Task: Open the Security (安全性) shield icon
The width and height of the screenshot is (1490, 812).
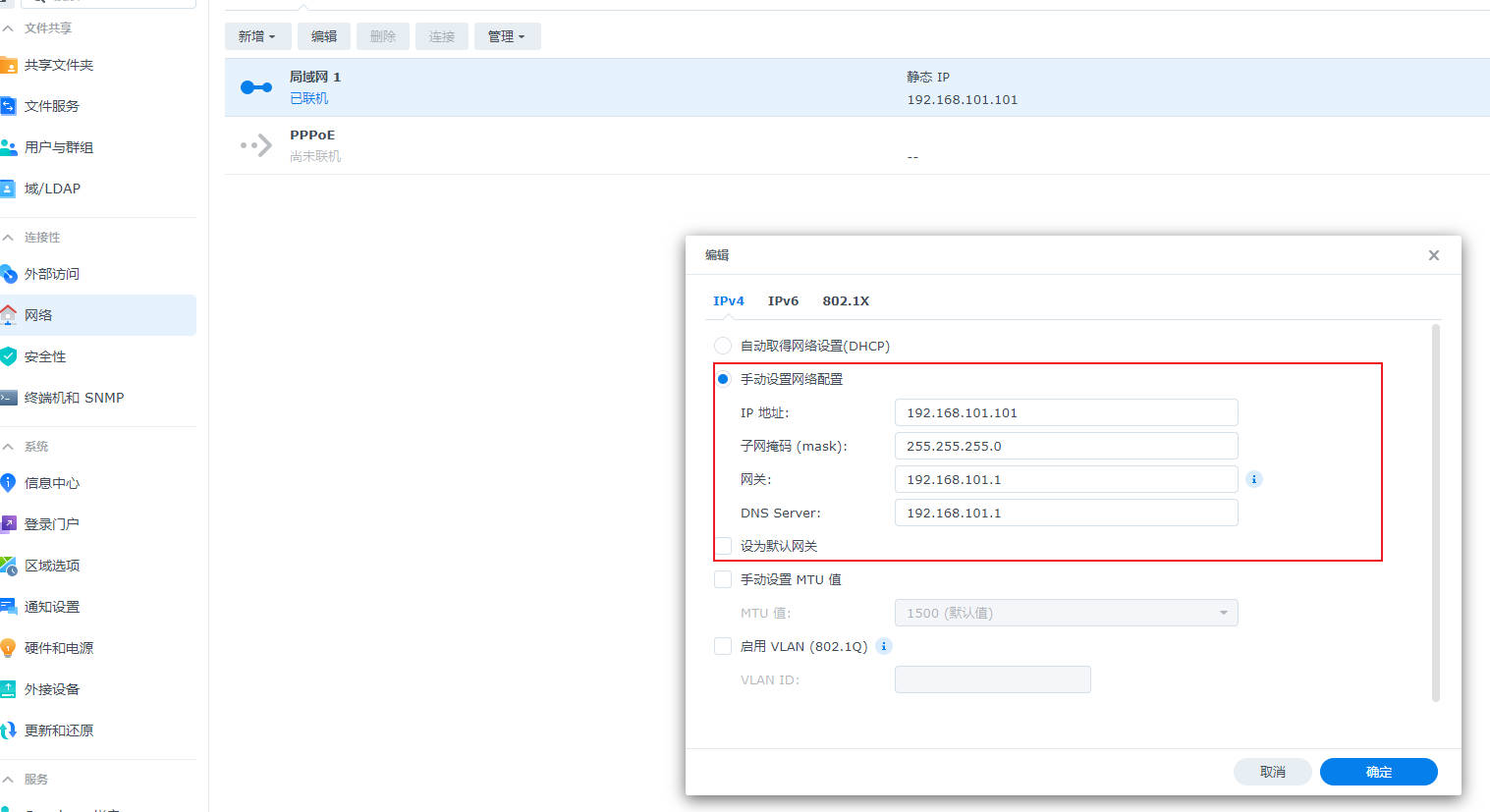Action: click(x=8, y=356)
